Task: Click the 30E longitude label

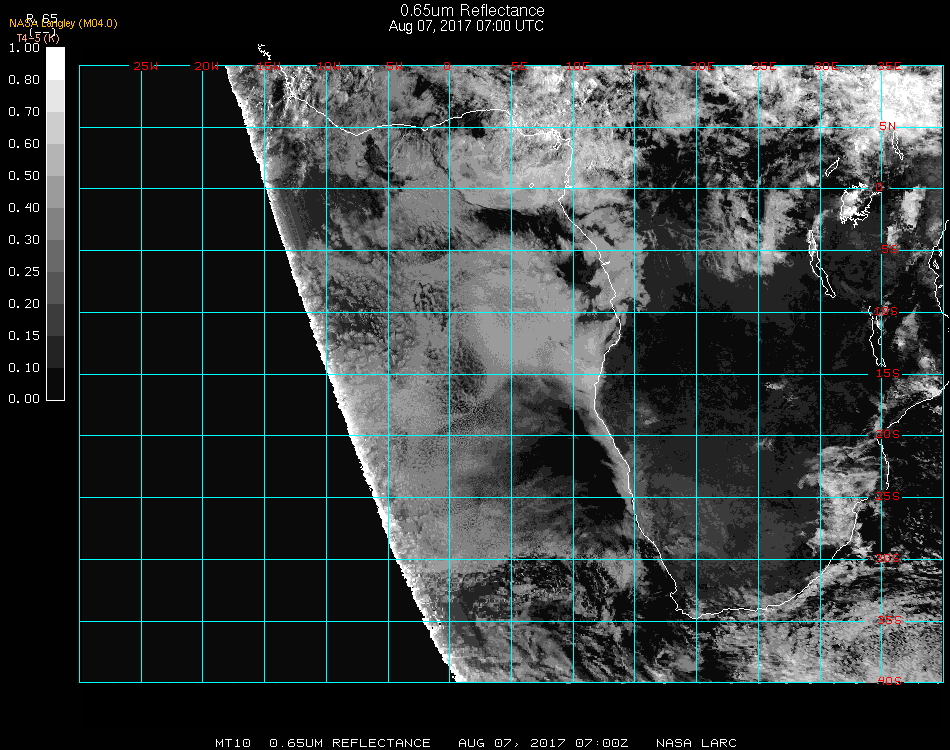Action: click(x=826, y=66)
